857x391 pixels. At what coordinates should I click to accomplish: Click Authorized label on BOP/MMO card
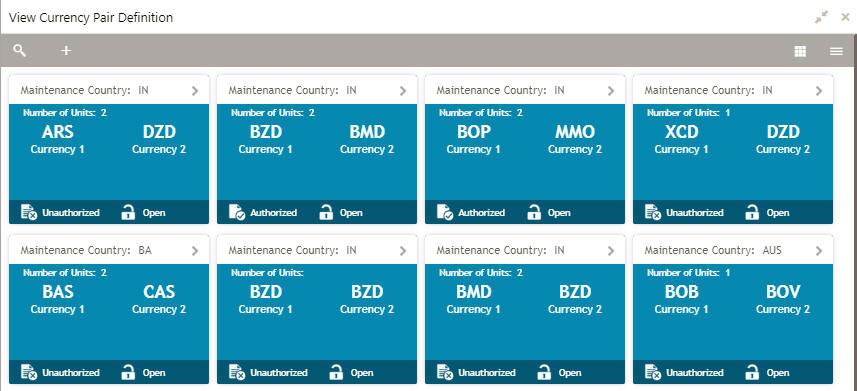pyautogui.click(x=482, y=213)
